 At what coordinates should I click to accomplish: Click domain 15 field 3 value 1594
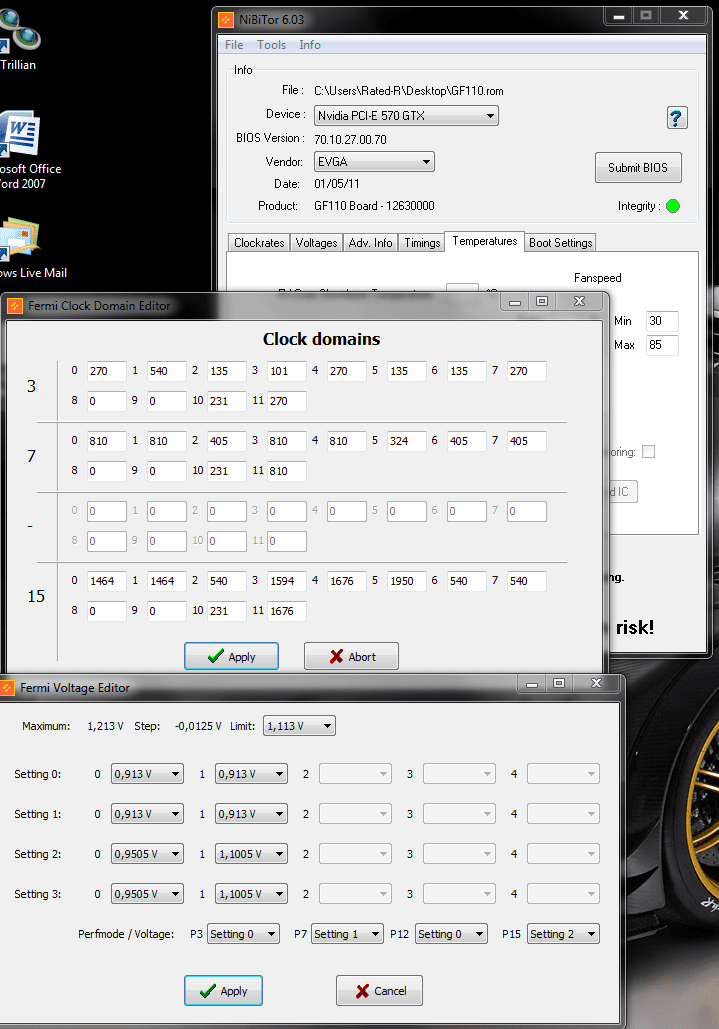[x=287, y=581]
